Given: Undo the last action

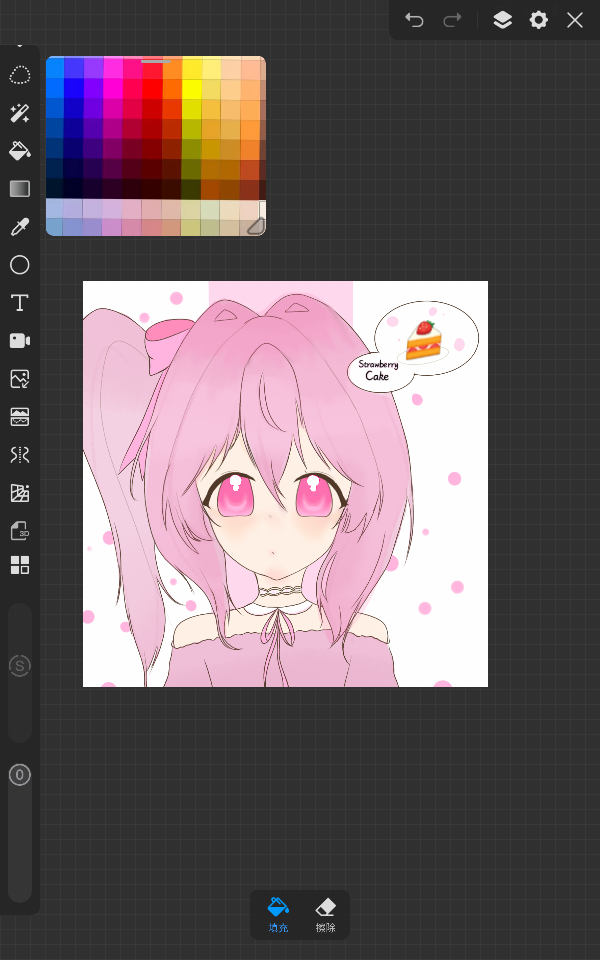Looking at the screenshot, I should (x=414, y=20).
